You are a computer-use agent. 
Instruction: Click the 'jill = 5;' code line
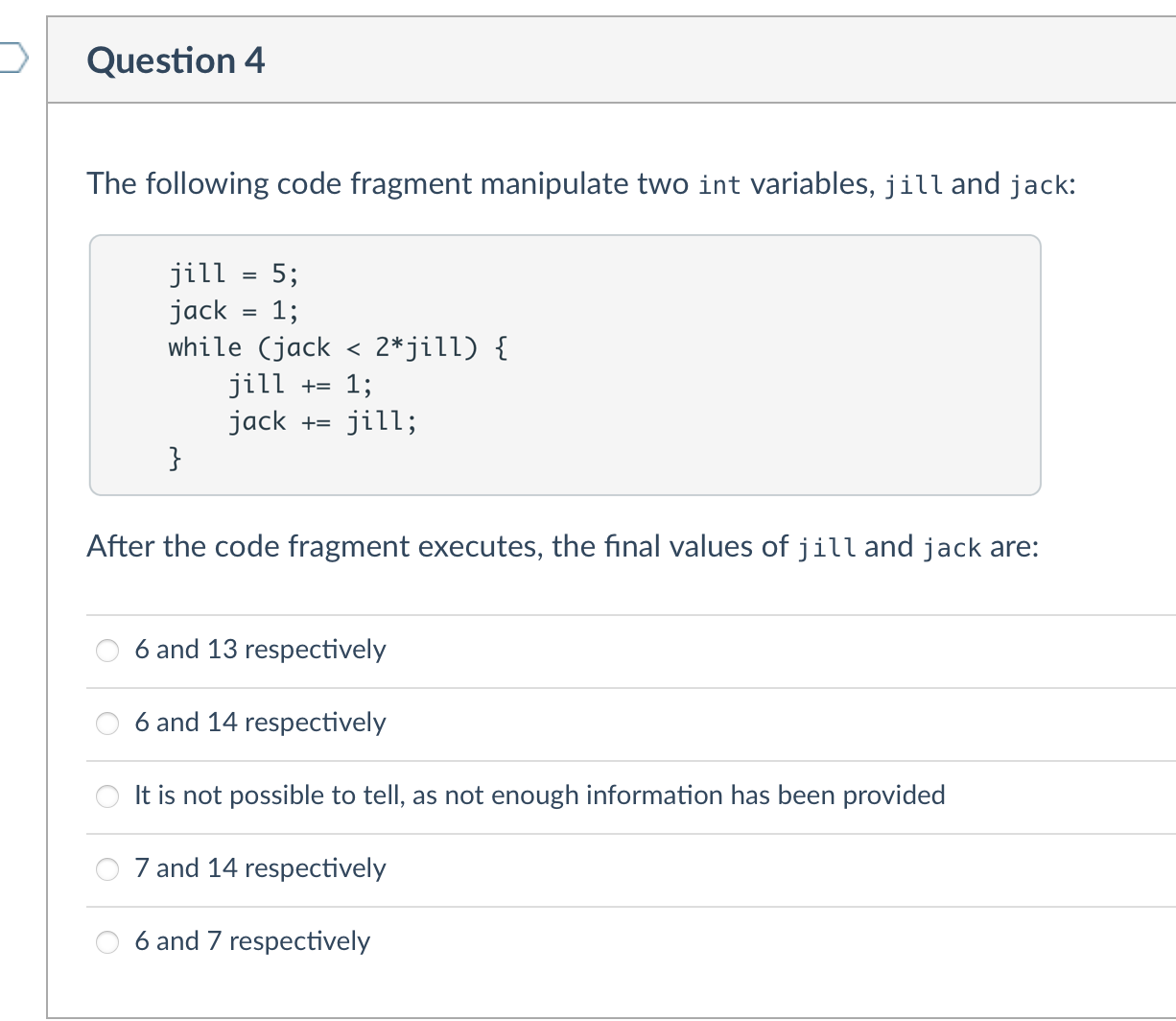point(233,274)
